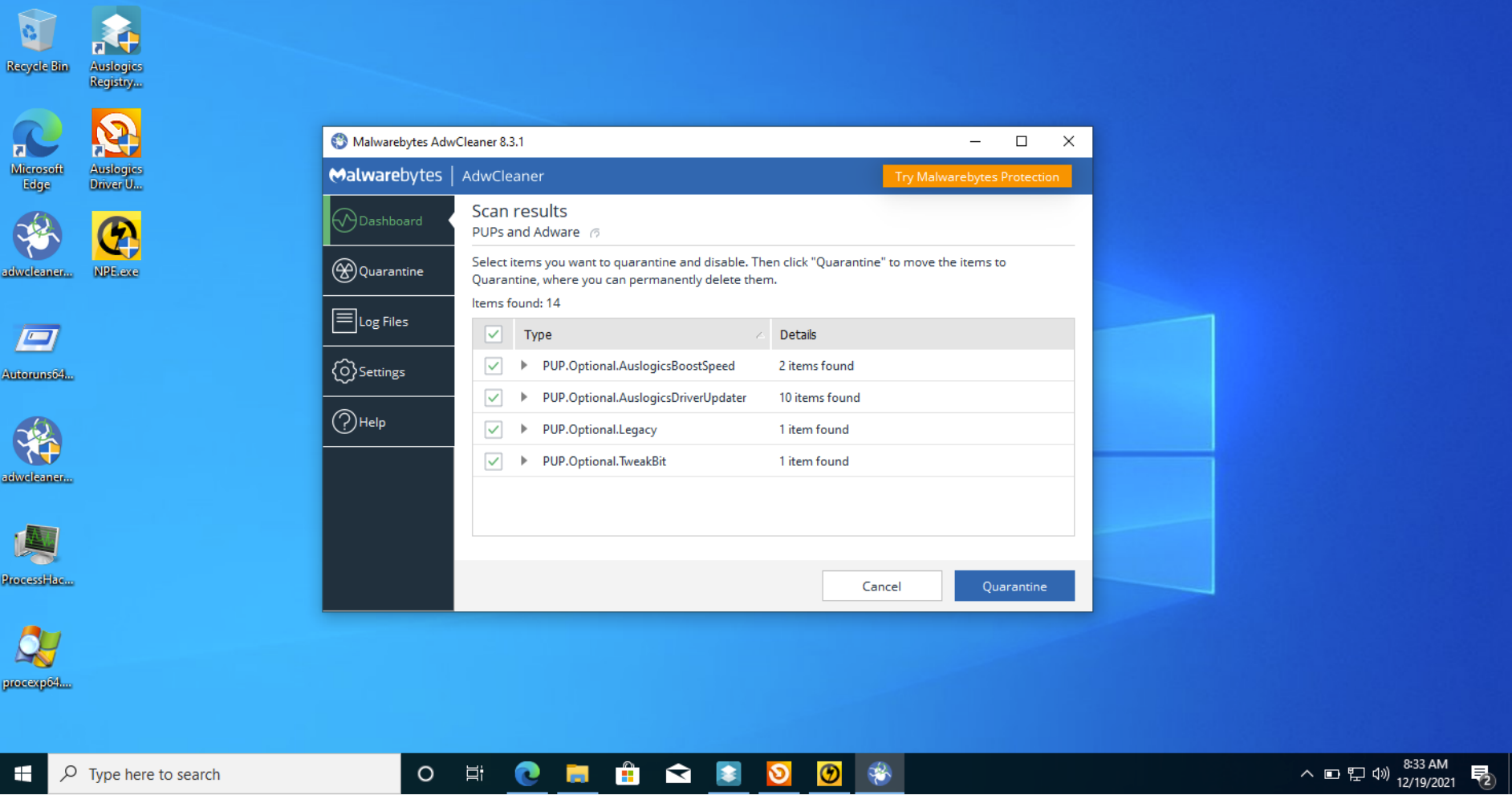Click the small icon beside PUPs and Adware
The width and height of the screenshot is (1512, 795).
tap(595, 233)
